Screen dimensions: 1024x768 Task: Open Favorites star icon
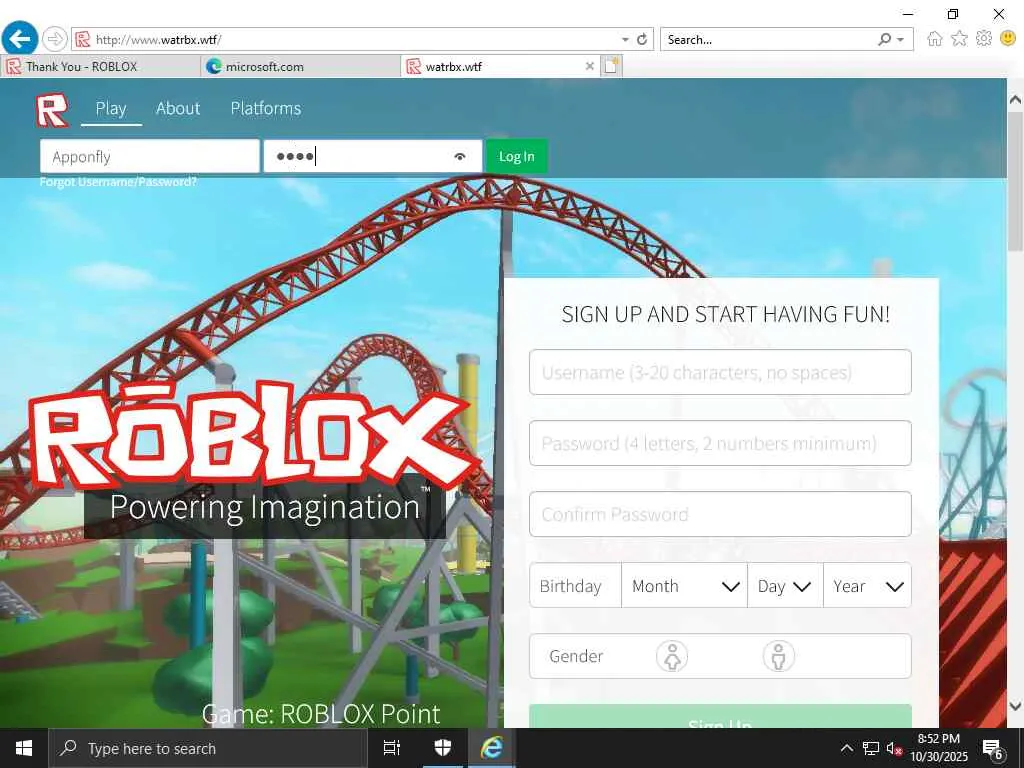959,39
